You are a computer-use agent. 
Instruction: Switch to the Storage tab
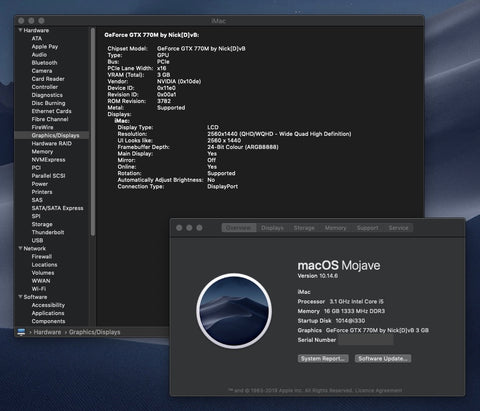[304, 228]
